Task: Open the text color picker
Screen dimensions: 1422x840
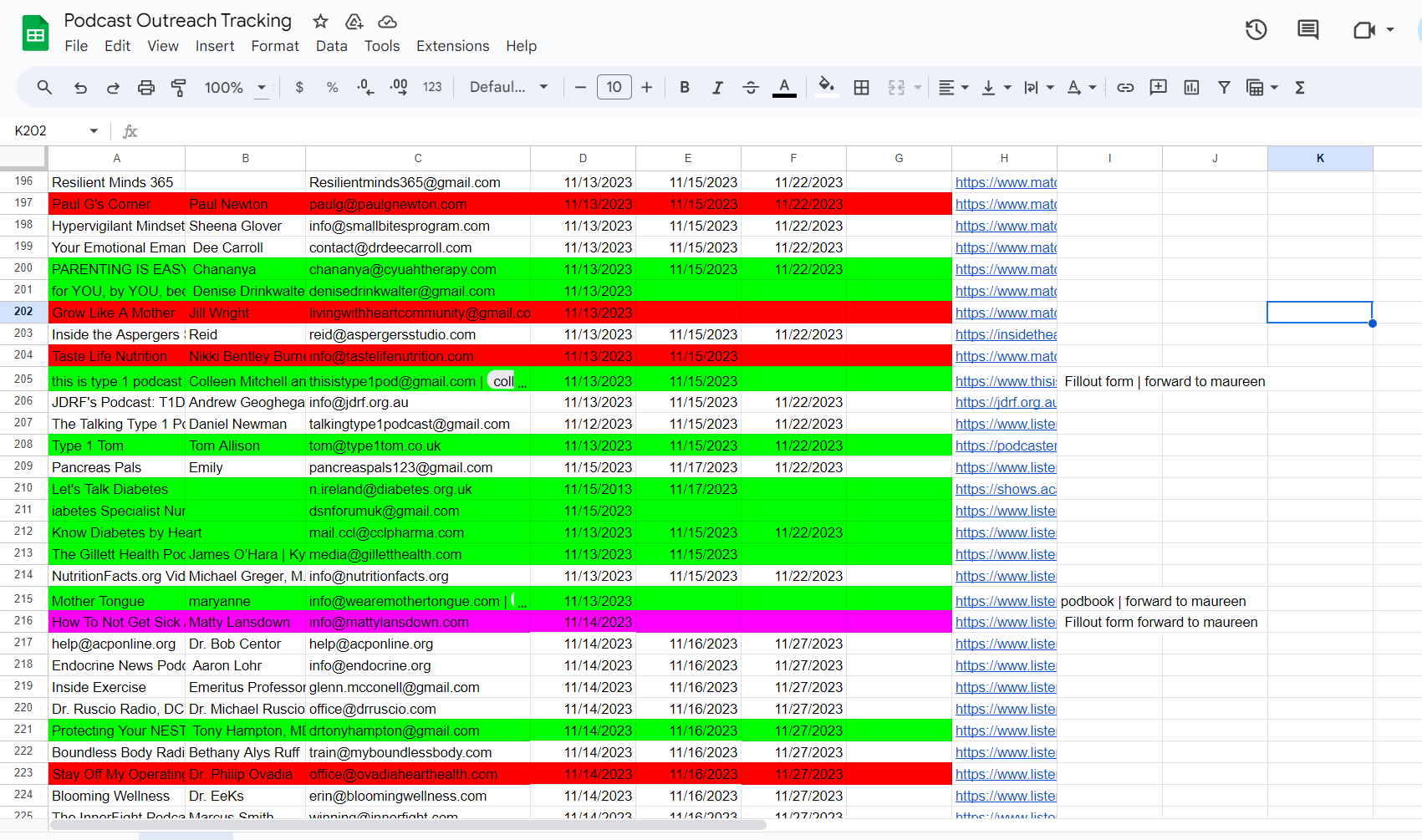Action: tap(784, 87)
